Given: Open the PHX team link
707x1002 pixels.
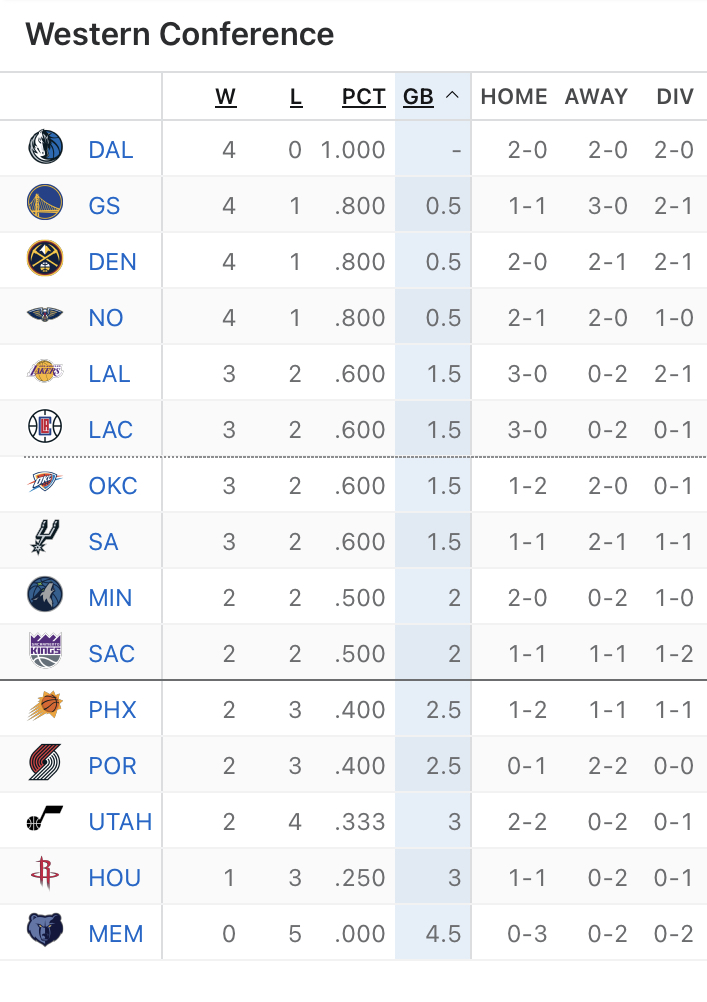Looking at the screenshot, I should pos(112,710).
